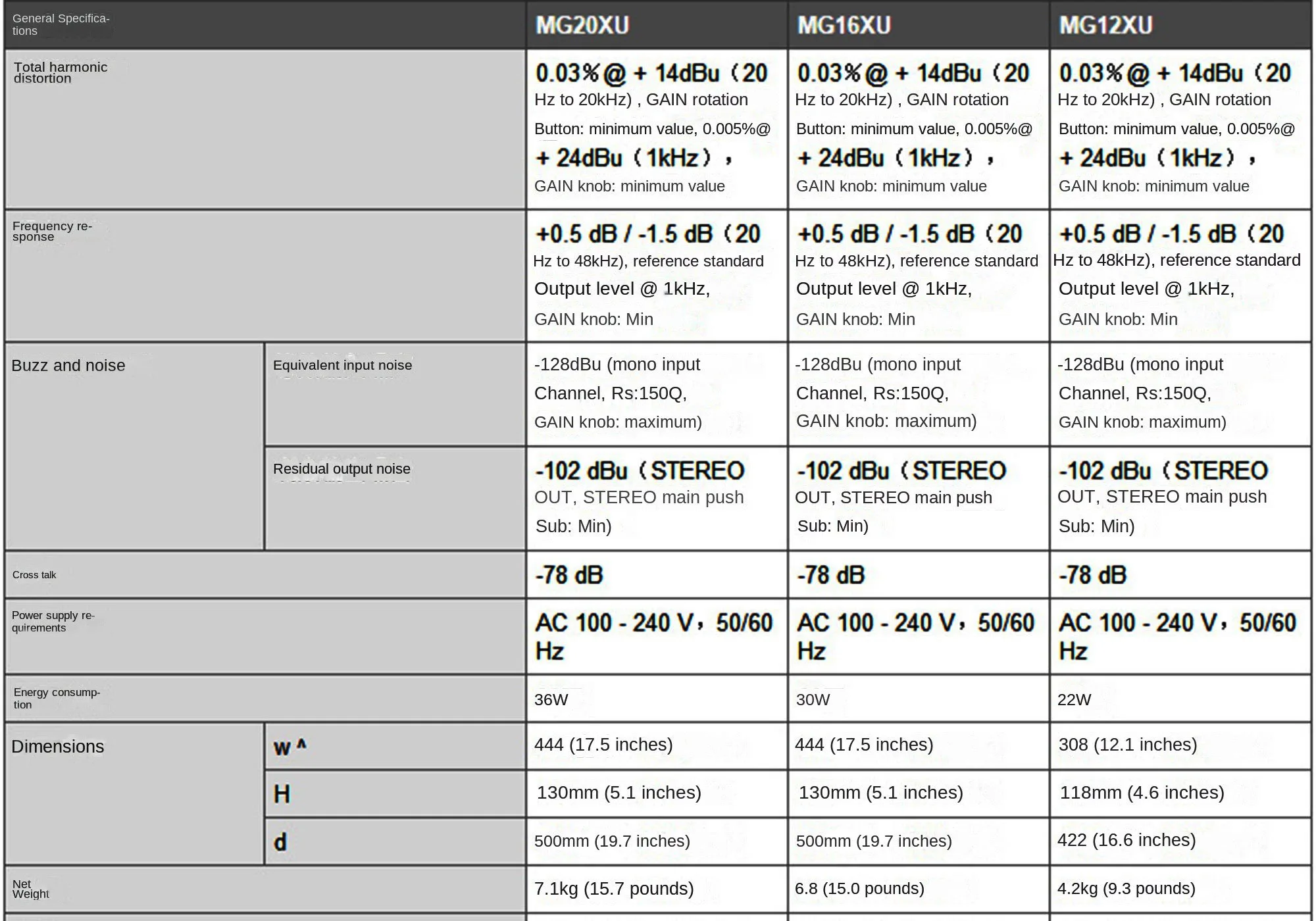Select the Dimensions row label
The width and height of the screenshot is (1316, 921).
pyautogui.click(x=58, y=747)
